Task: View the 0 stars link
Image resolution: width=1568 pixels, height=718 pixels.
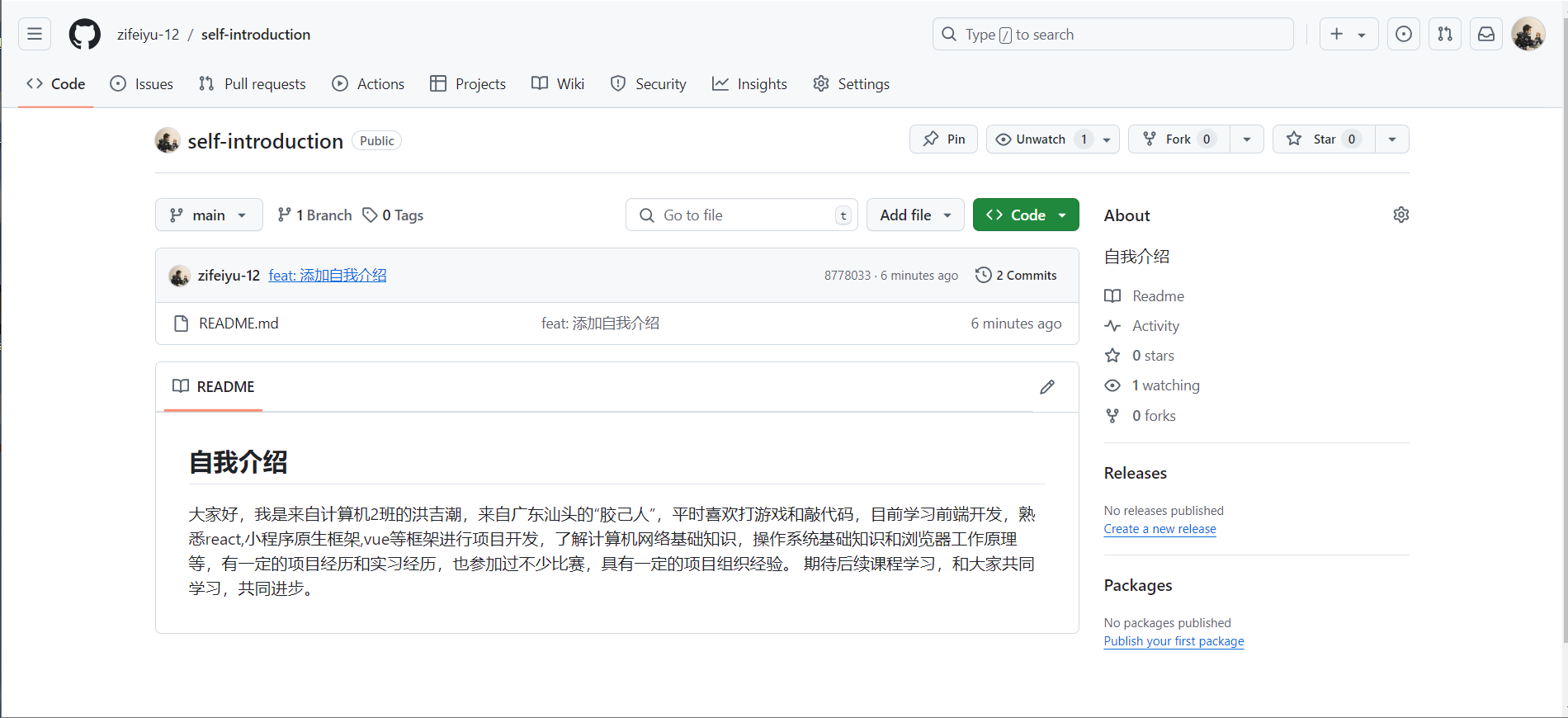Action: click(1139, 356)
